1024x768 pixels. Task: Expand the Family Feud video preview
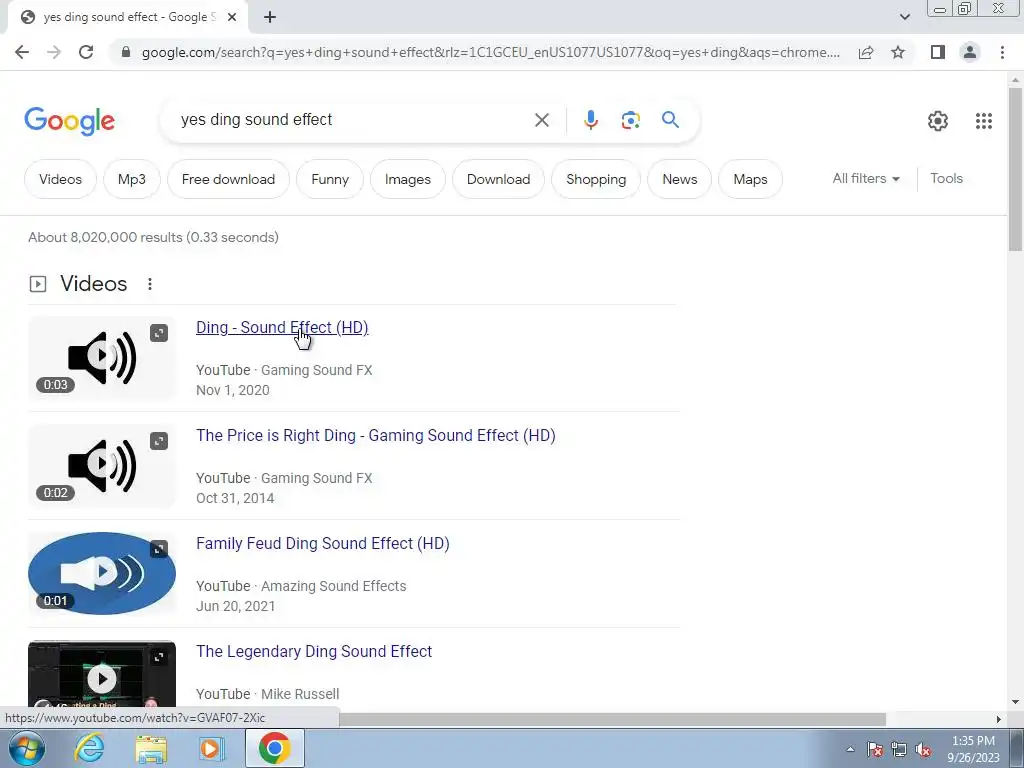[x=159, y=549]
